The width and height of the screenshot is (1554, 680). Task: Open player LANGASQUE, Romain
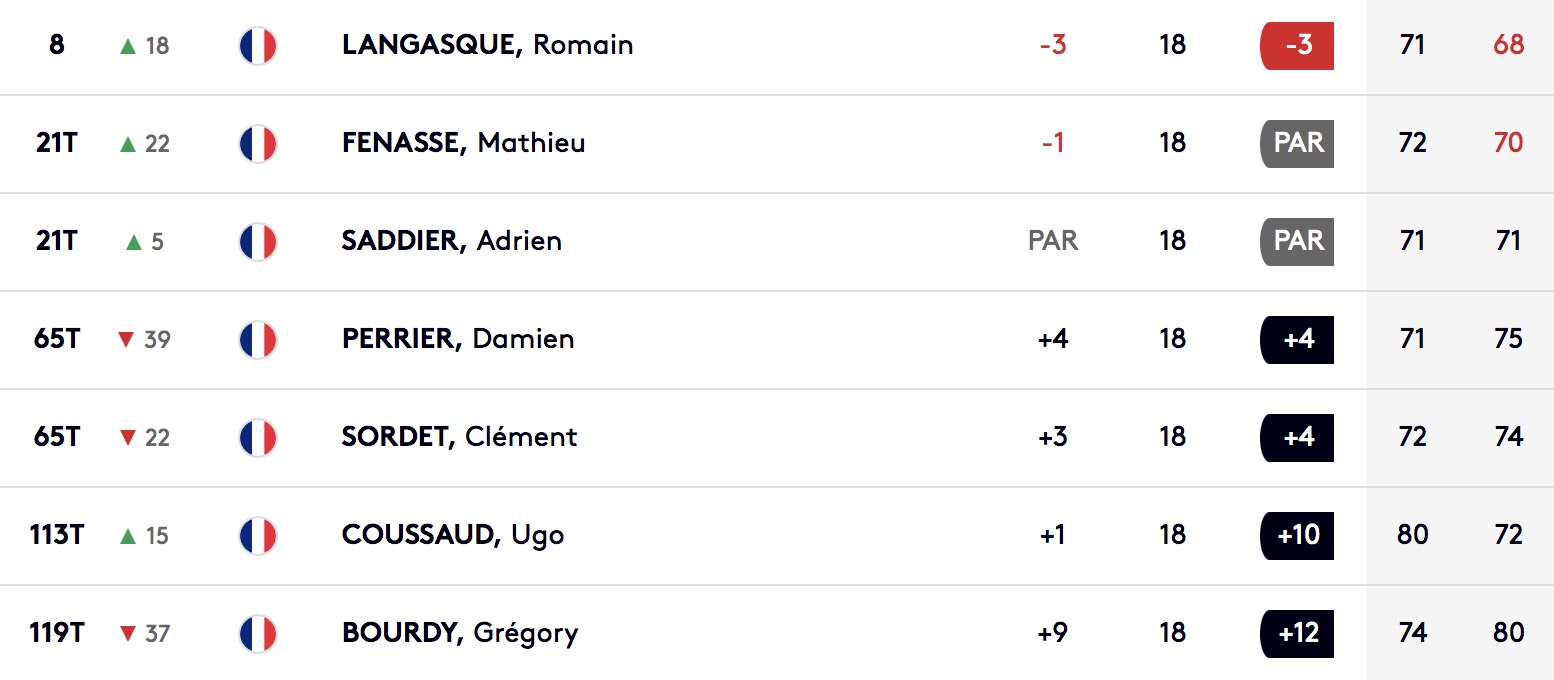tap(487, 46)
